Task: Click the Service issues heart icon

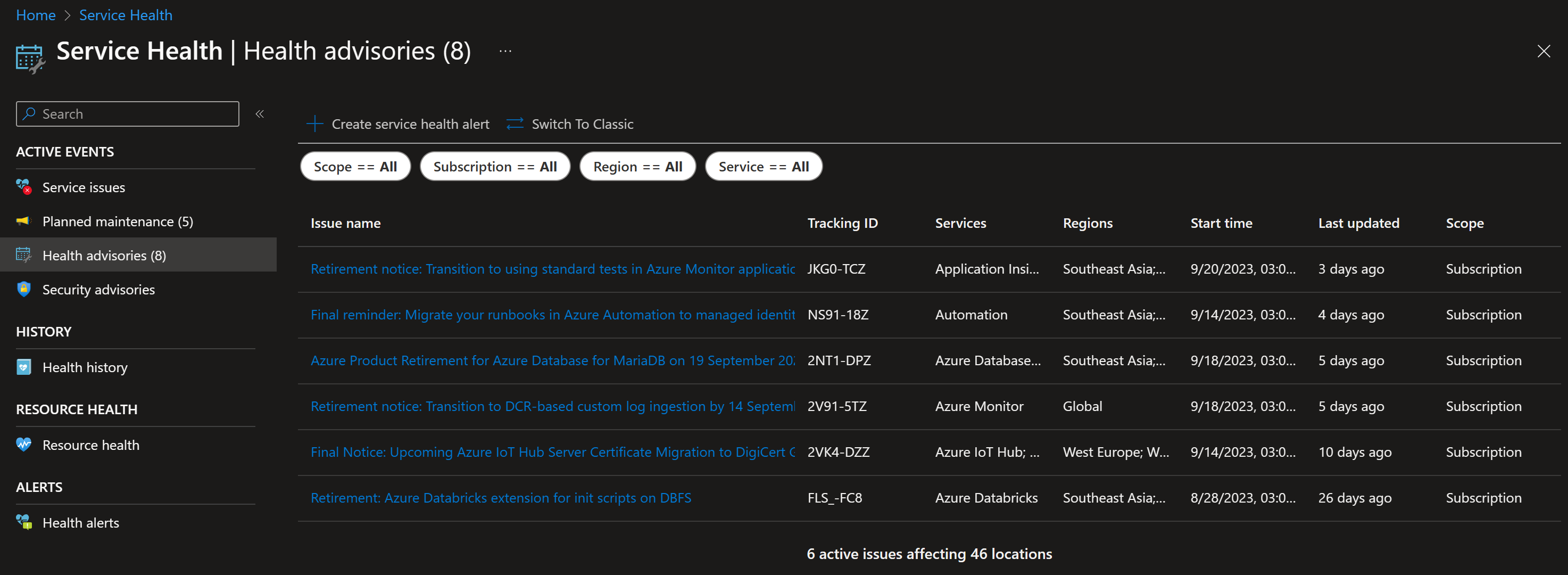Action: coord(24,187)
